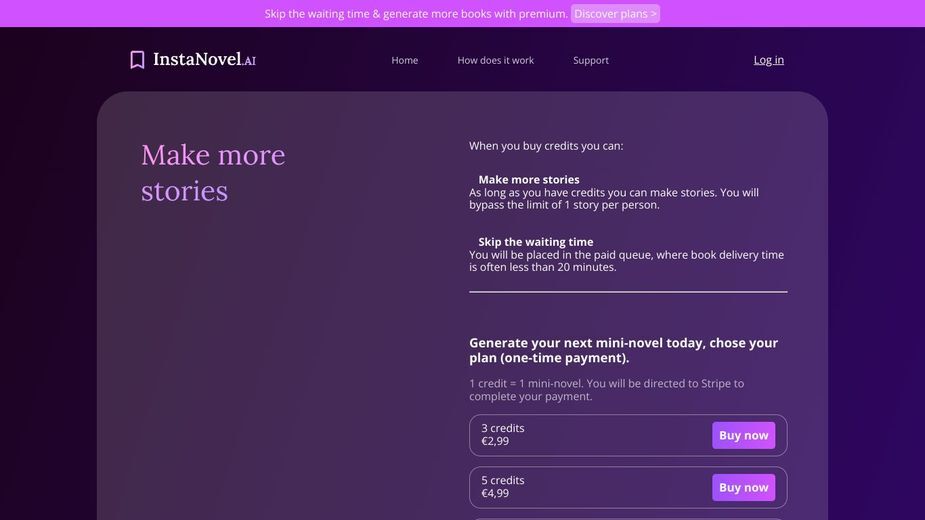Click the 'bypass the limit of 1 story' description
The height and width of the screenshot is (520, 925).
click(614, 198)
